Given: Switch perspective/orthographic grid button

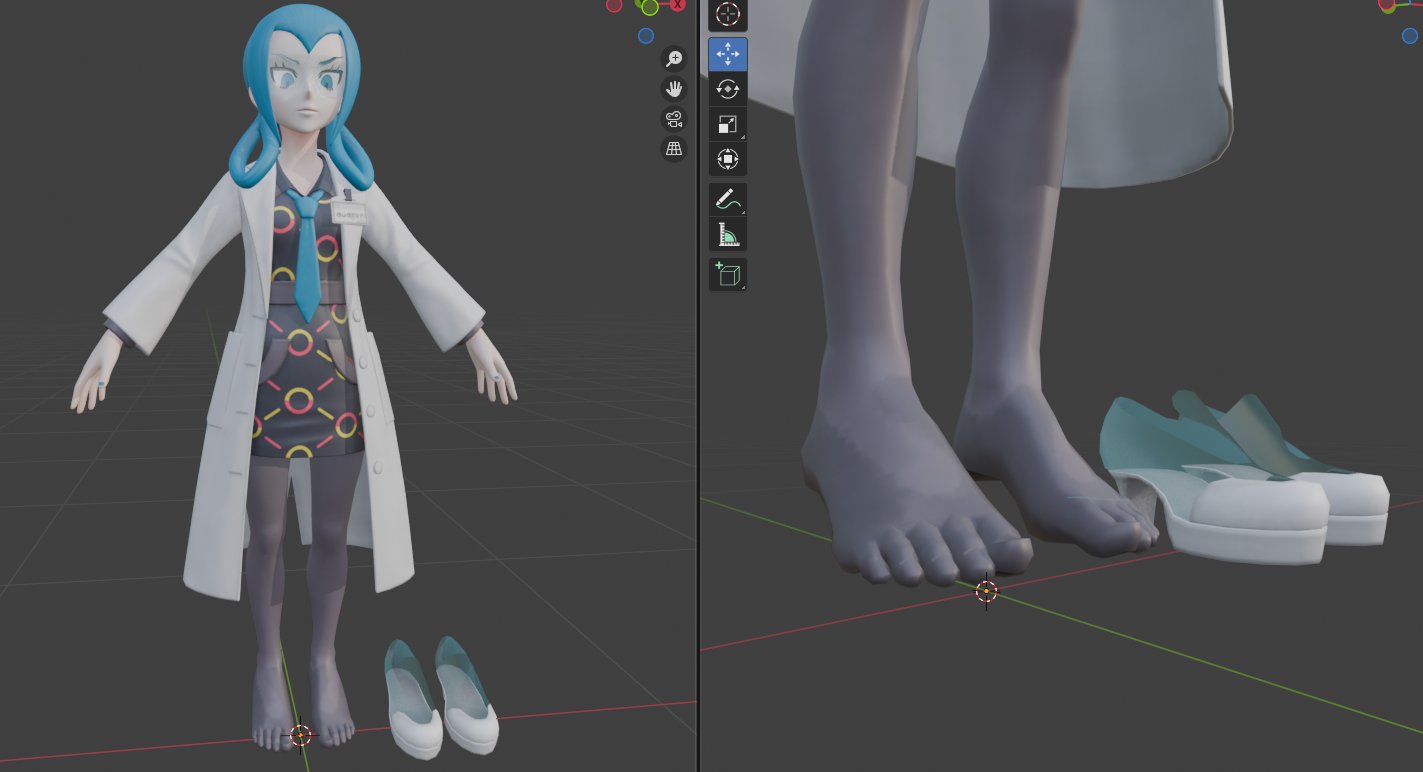Looking at the screenshot, I should point(674,149).
